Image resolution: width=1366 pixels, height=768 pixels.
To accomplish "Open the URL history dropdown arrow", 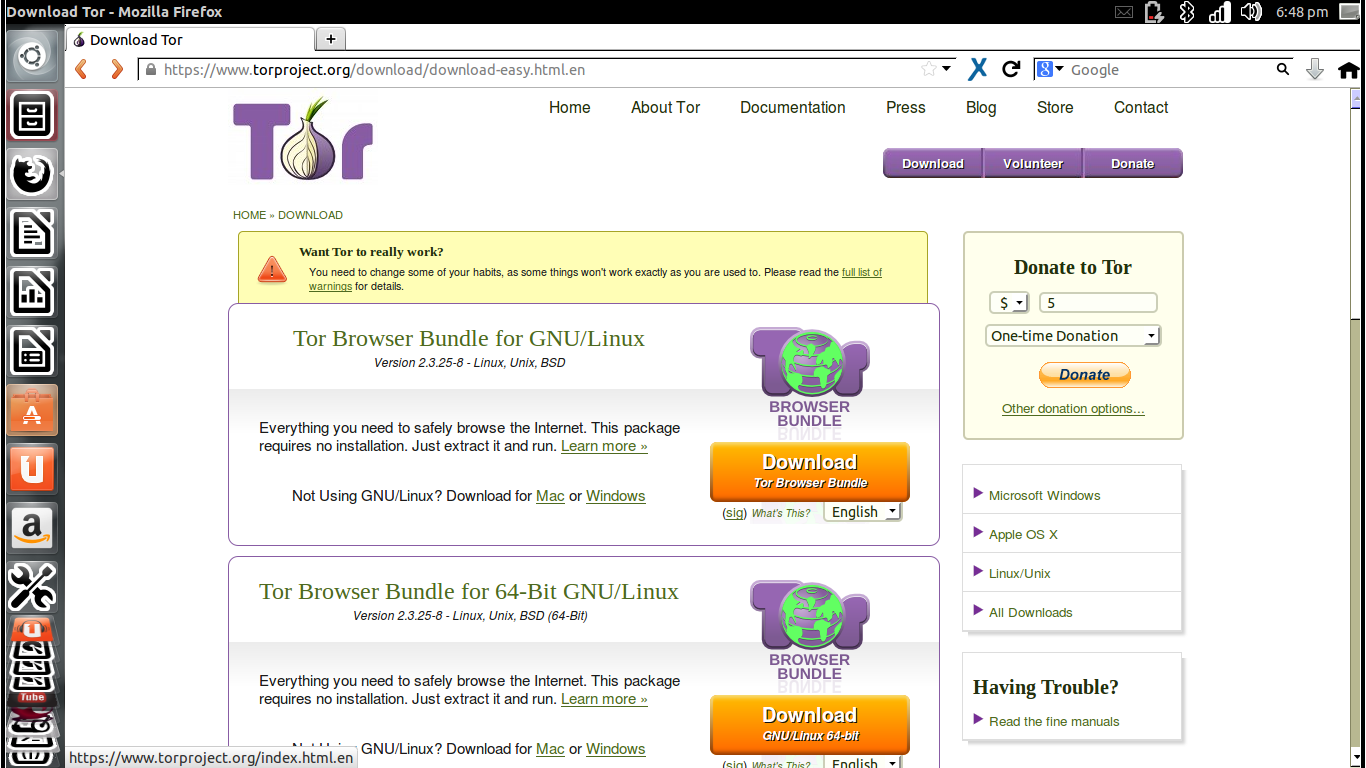I will (x=949, y=69).
